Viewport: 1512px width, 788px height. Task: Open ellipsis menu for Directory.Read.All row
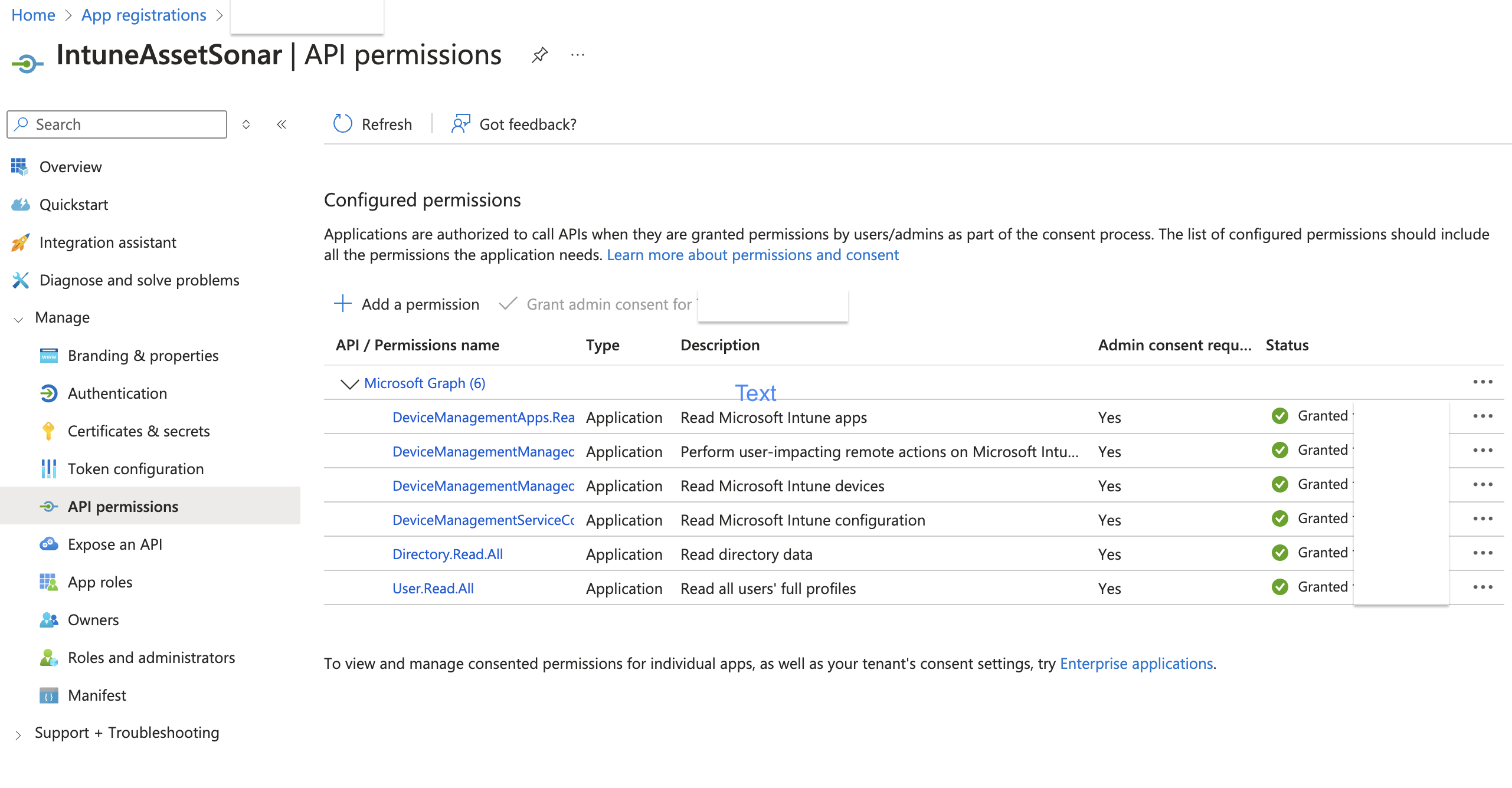(x=1482, y=553)
